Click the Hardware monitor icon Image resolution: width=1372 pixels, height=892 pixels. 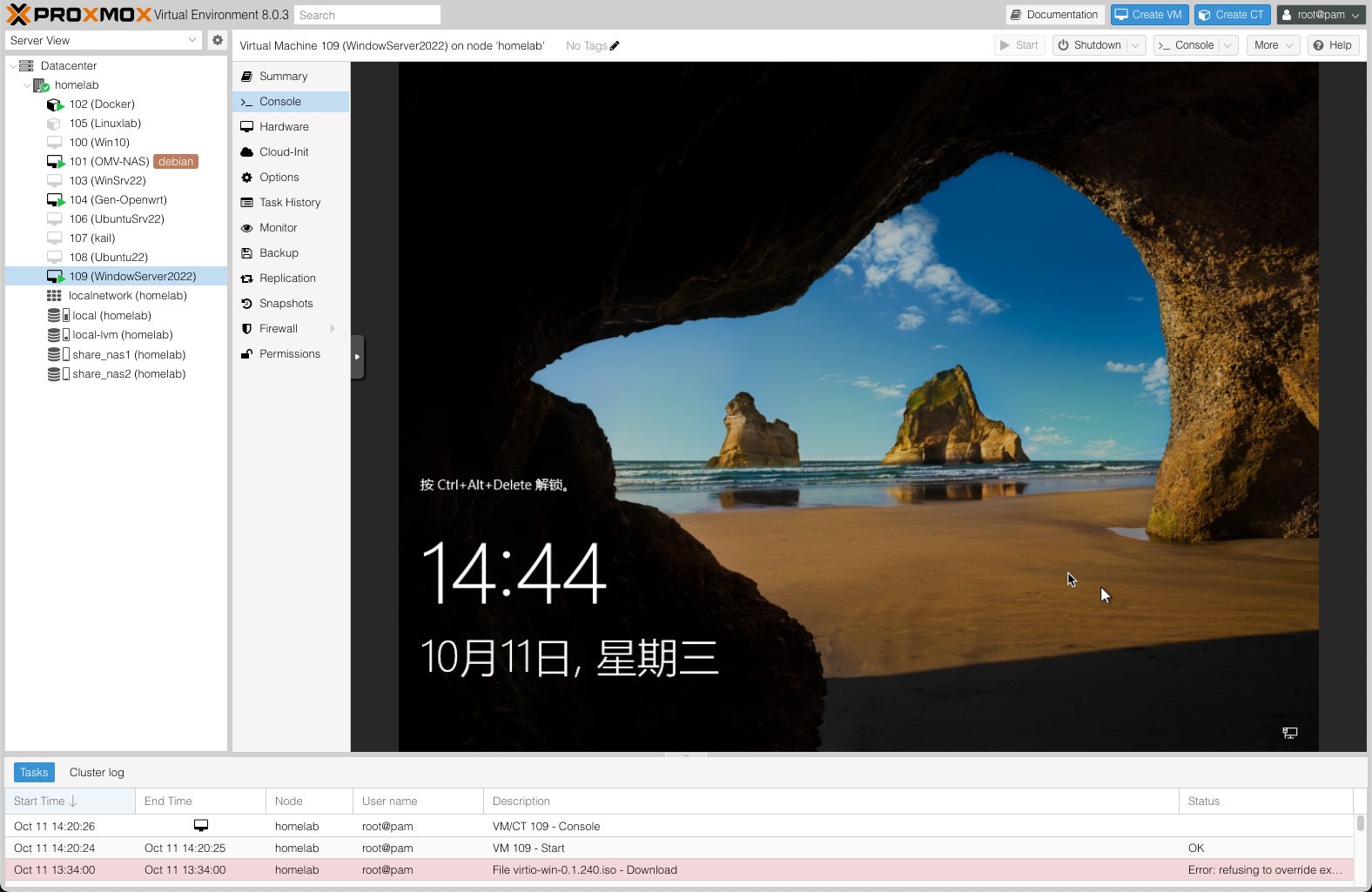[247, 127]
